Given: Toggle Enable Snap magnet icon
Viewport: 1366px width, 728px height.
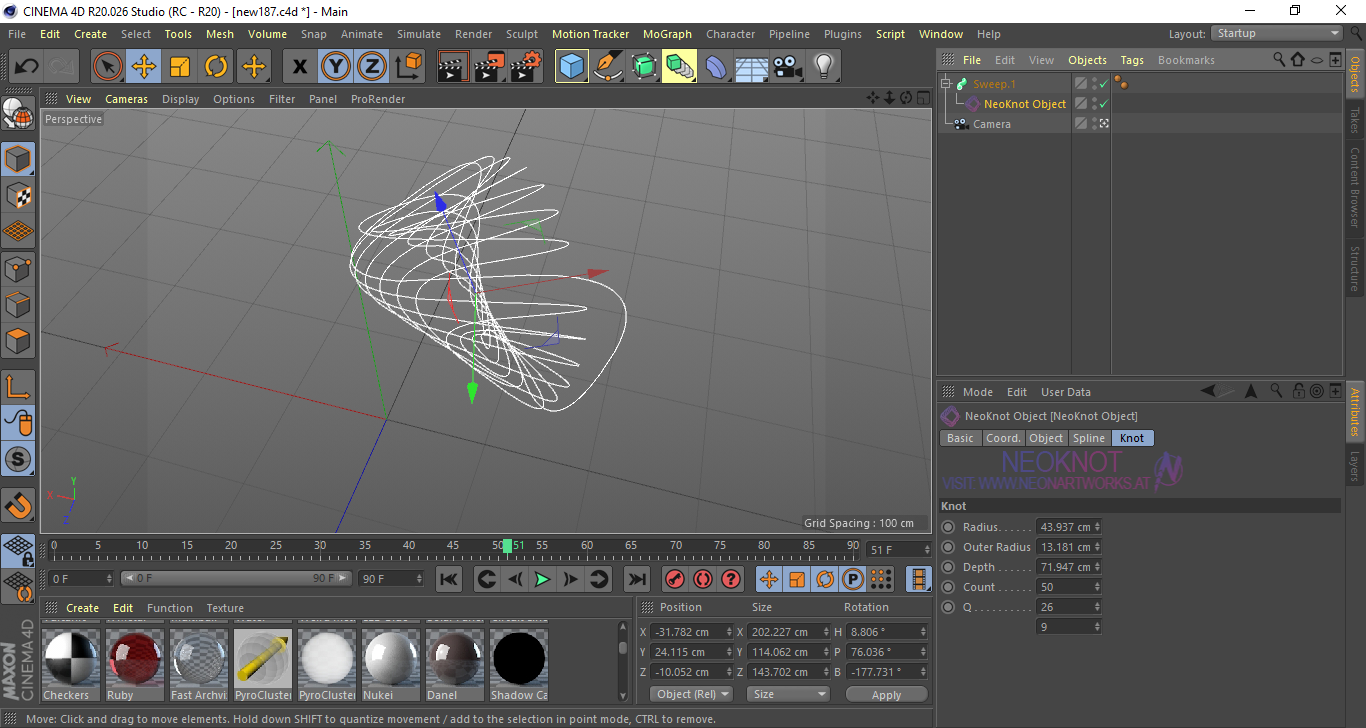Looking at the screenshot, I should pyautogui.click(x=18, y=505).
